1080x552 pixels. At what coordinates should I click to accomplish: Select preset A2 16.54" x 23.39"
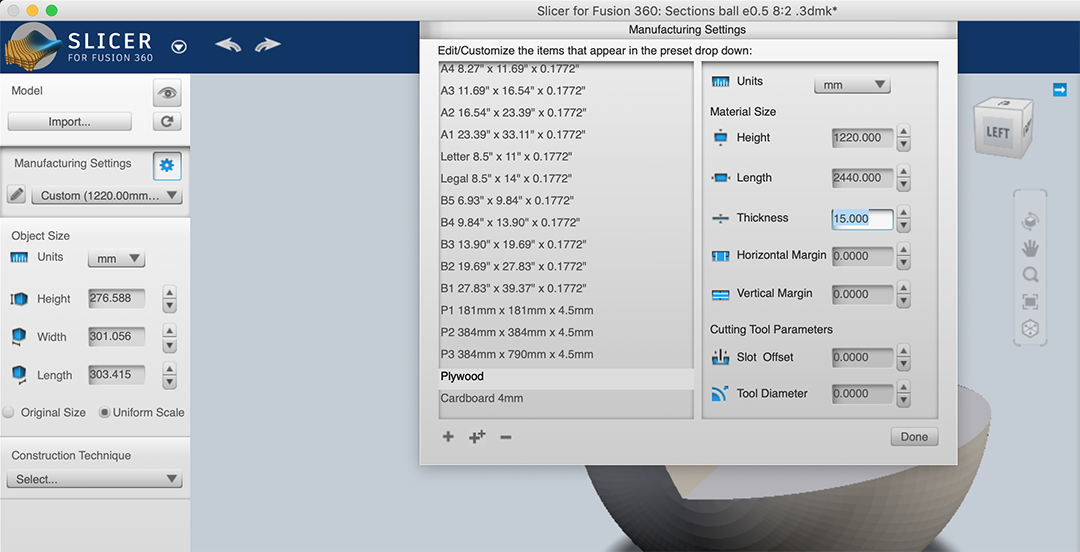(x=566, y=112)
